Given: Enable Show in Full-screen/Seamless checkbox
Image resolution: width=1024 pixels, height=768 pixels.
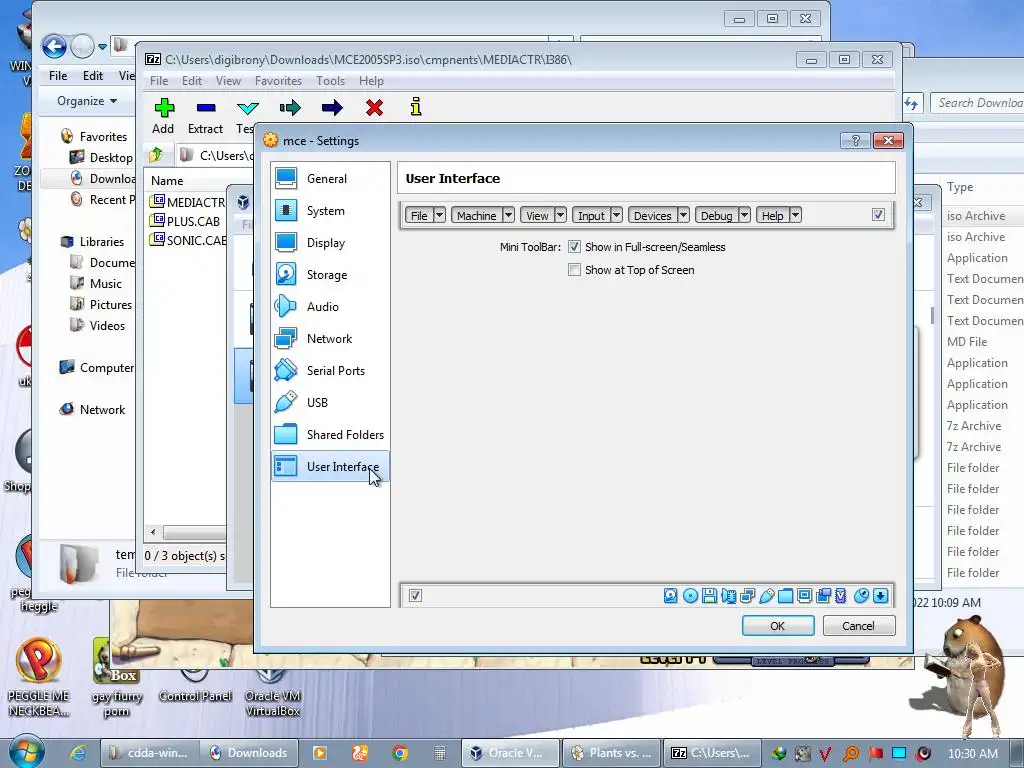Looking at the screenshot, I should click(574, 247).
